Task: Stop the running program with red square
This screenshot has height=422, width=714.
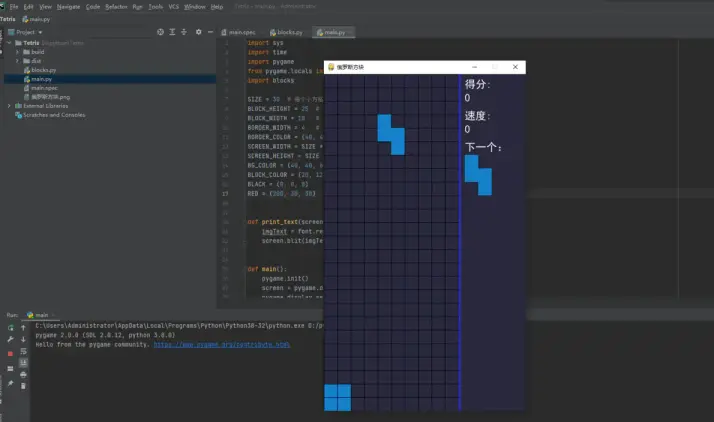Action: [10, 353]
